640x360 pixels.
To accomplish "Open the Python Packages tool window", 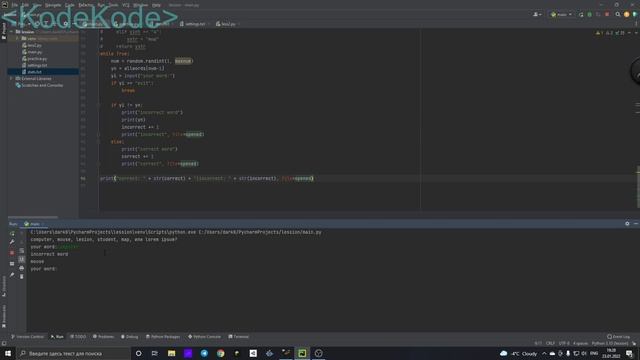I will [x=163, y=337].
